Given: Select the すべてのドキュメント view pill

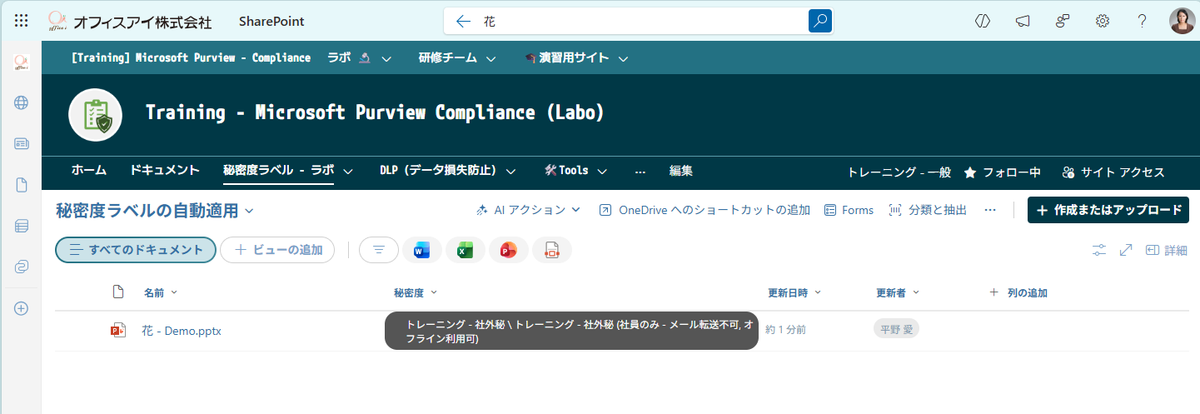Looking at the screenshot, I should [136, 250].
